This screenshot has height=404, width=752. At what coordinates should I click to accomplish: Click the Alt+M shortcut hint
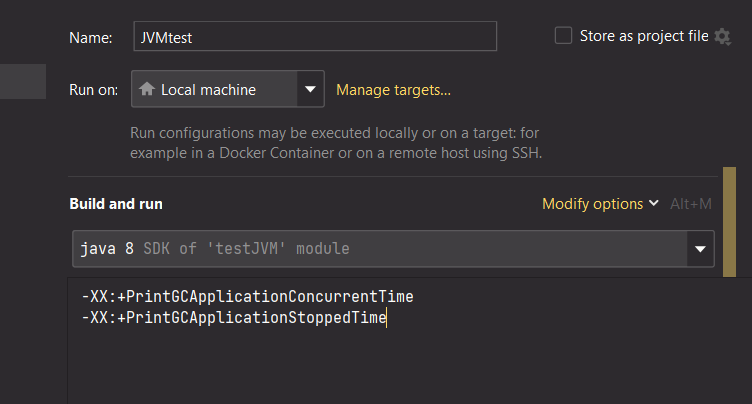(690, 204)
